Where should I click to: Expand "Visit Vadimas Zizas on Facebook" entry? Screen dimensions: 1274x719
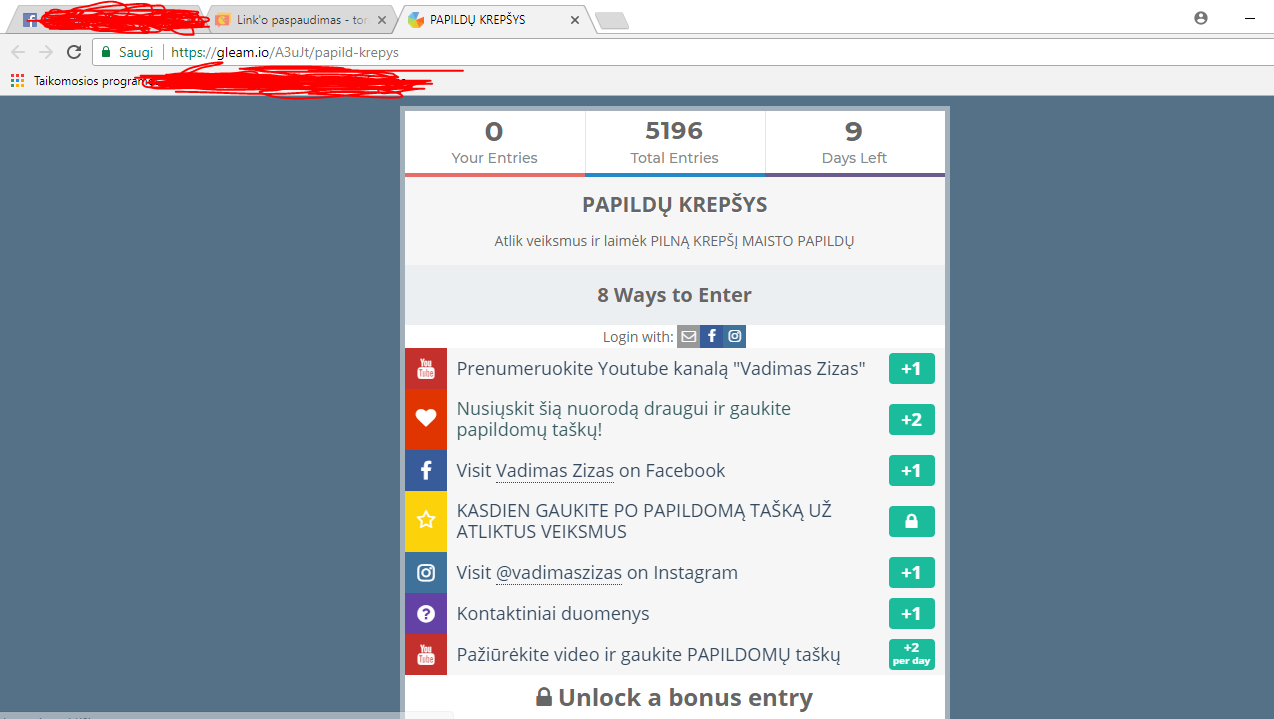pyautogui.click(x=675, y=470)
